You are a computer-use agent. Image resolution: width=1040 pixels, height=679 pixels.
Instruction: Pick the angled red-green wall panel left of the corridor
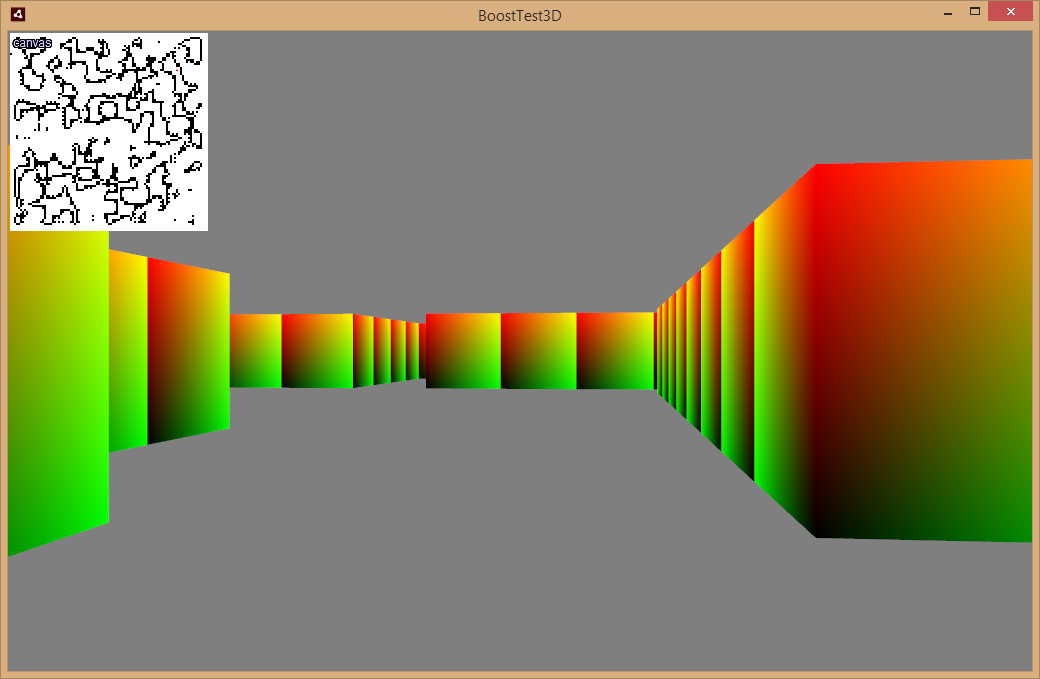pyautogui.click(x=188, y=350)
